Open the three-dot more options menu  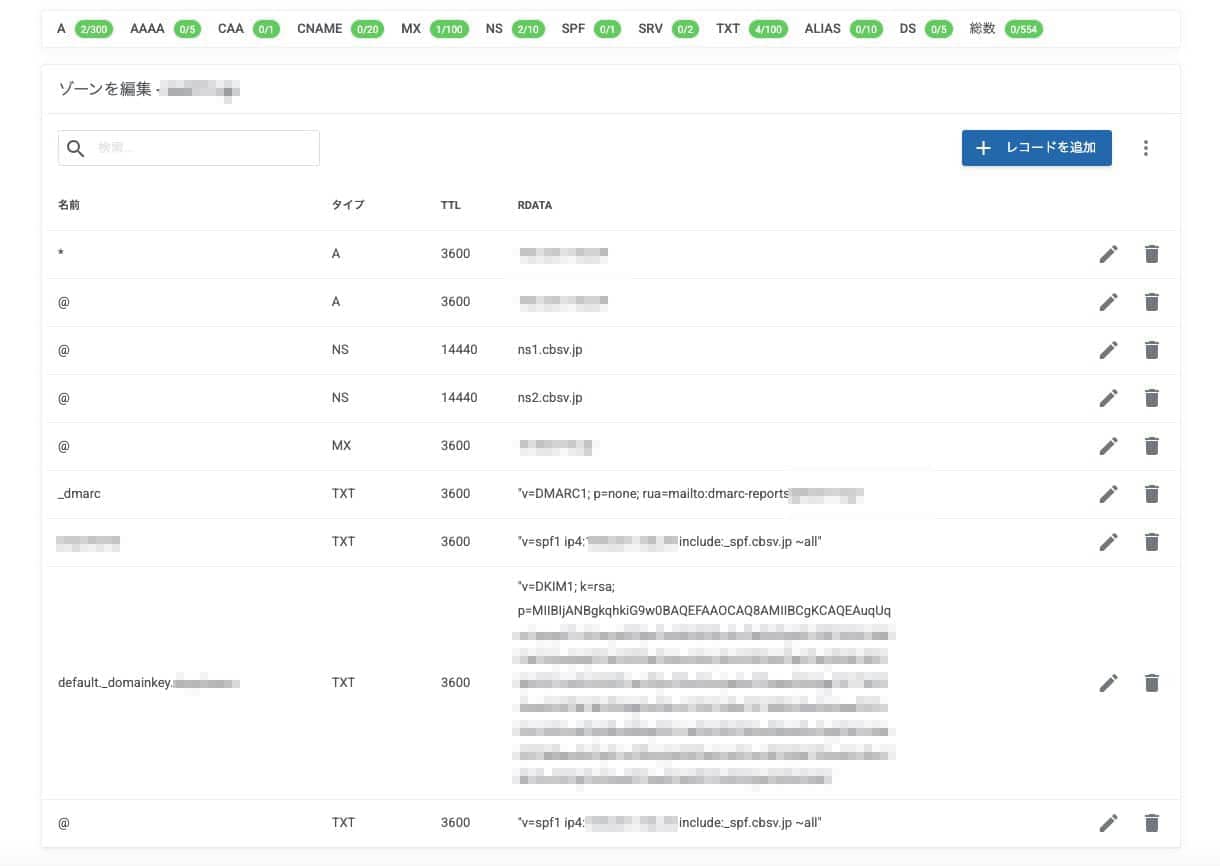pyautogui.click(x=1146, y=148)
